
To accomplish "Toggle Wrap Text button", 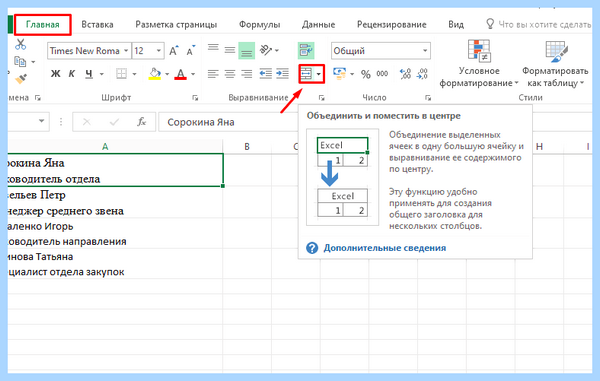I will coord(306,50).
